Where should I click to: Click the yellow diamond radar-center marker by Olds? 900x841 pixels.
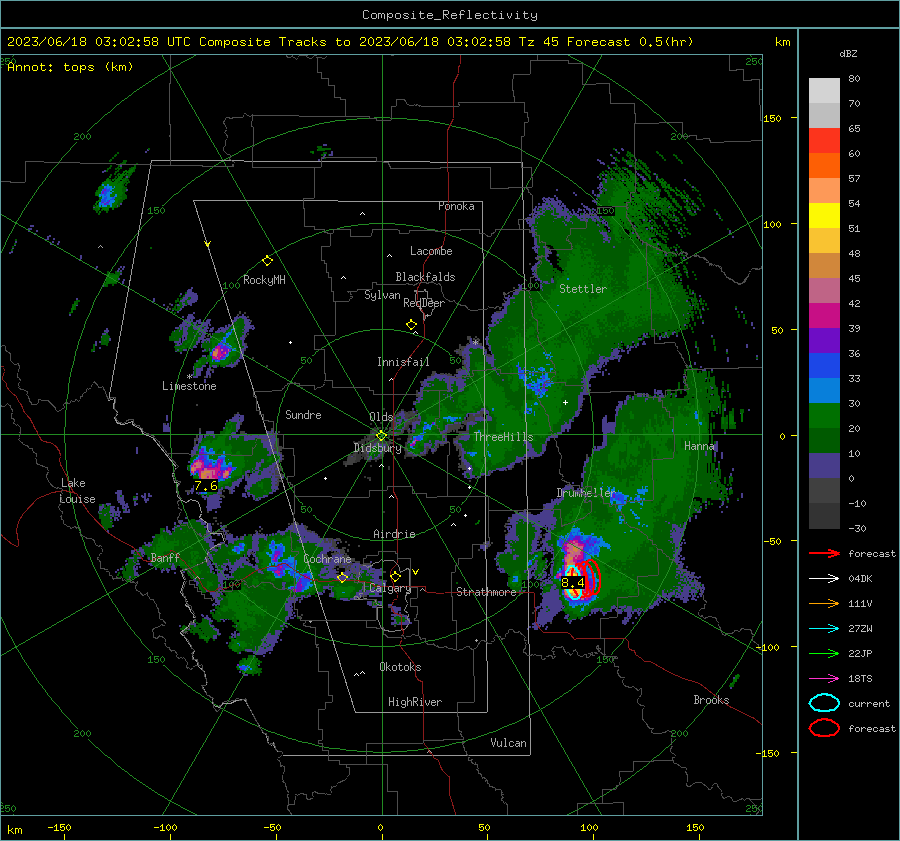click(381, 436)
